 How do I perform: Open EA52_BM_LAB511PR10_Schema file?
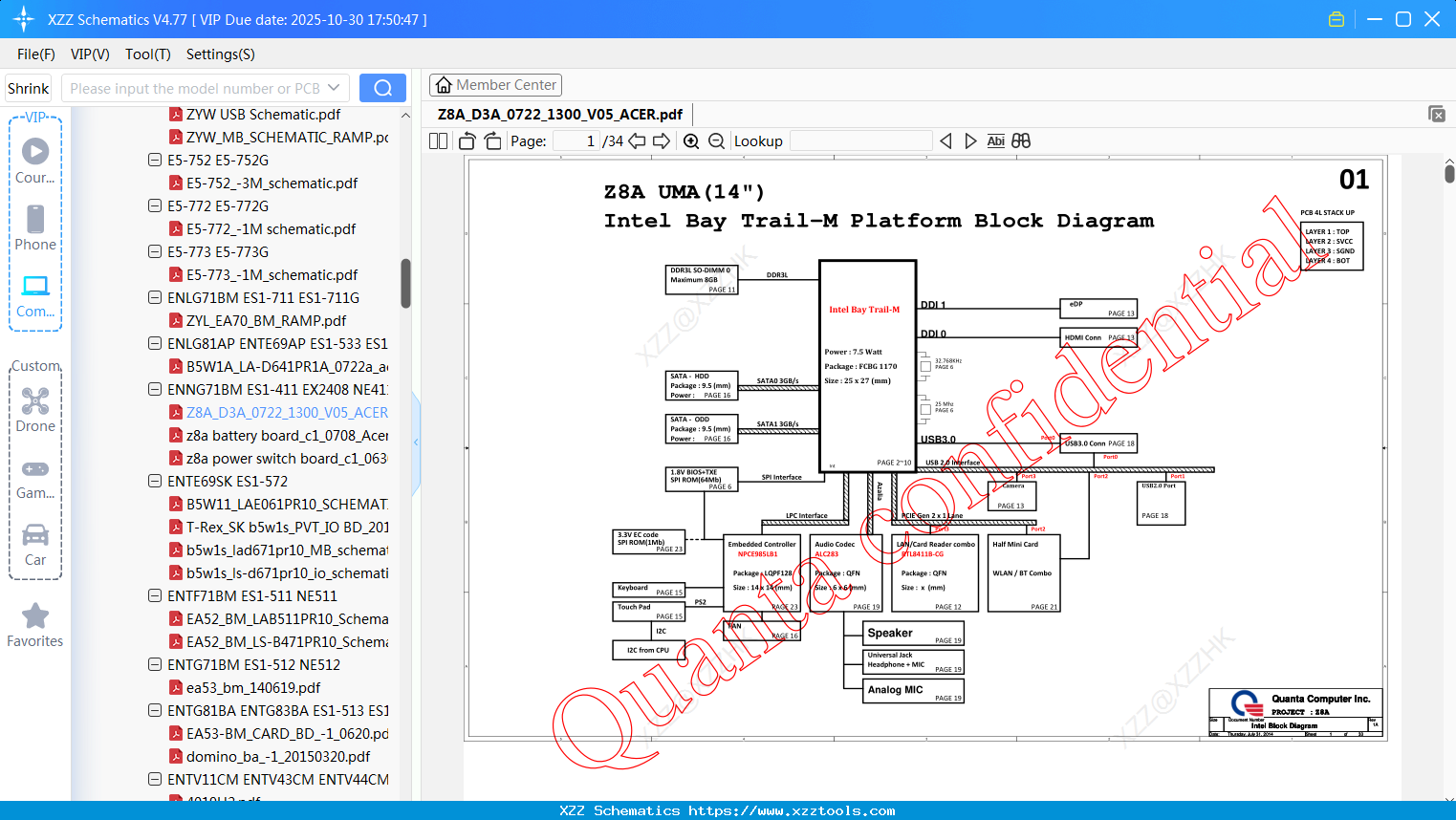click(287, 619)
